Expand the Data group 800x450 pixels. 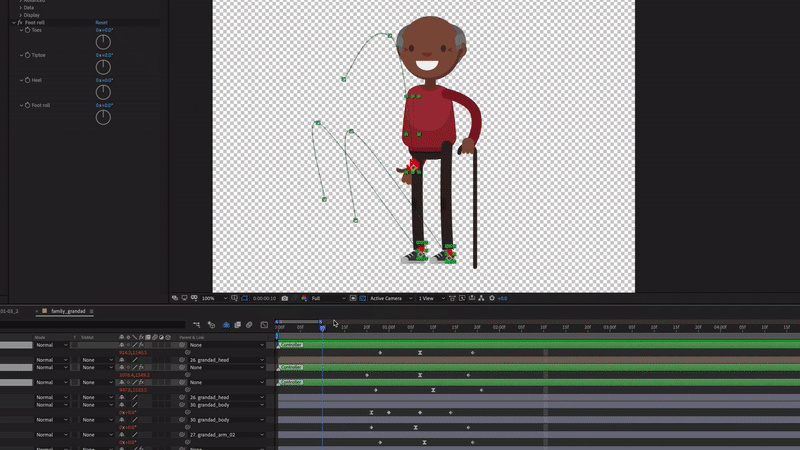(20, 8)
